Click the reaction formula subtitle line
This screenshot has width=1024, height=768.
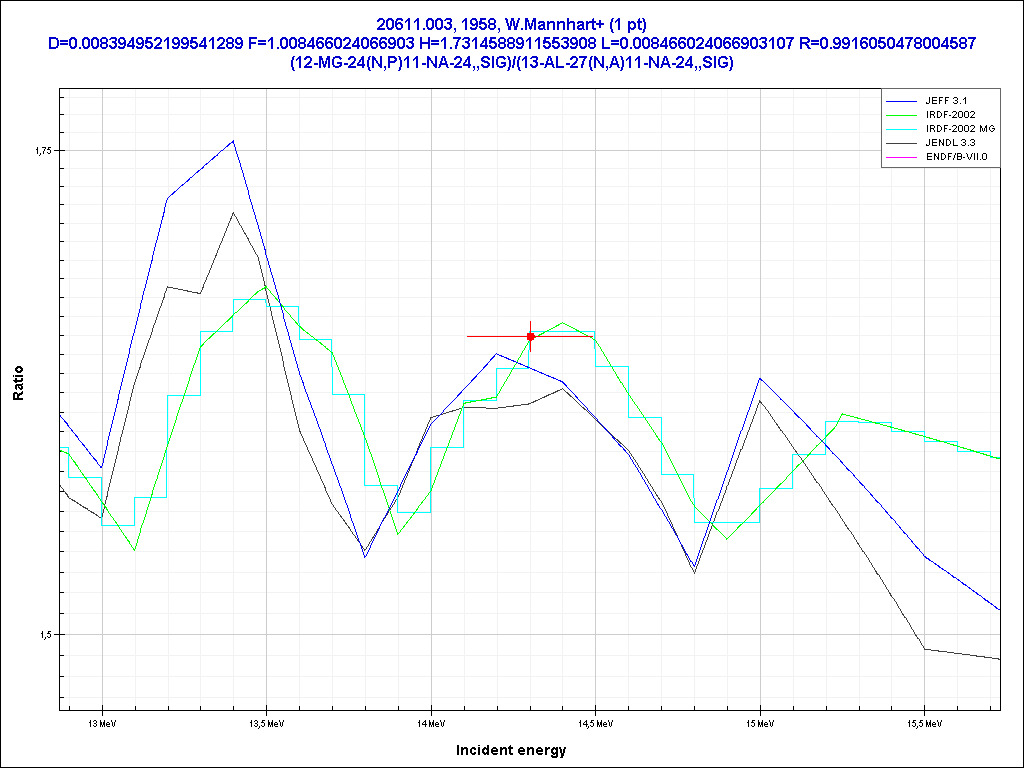tap(511, 63)
